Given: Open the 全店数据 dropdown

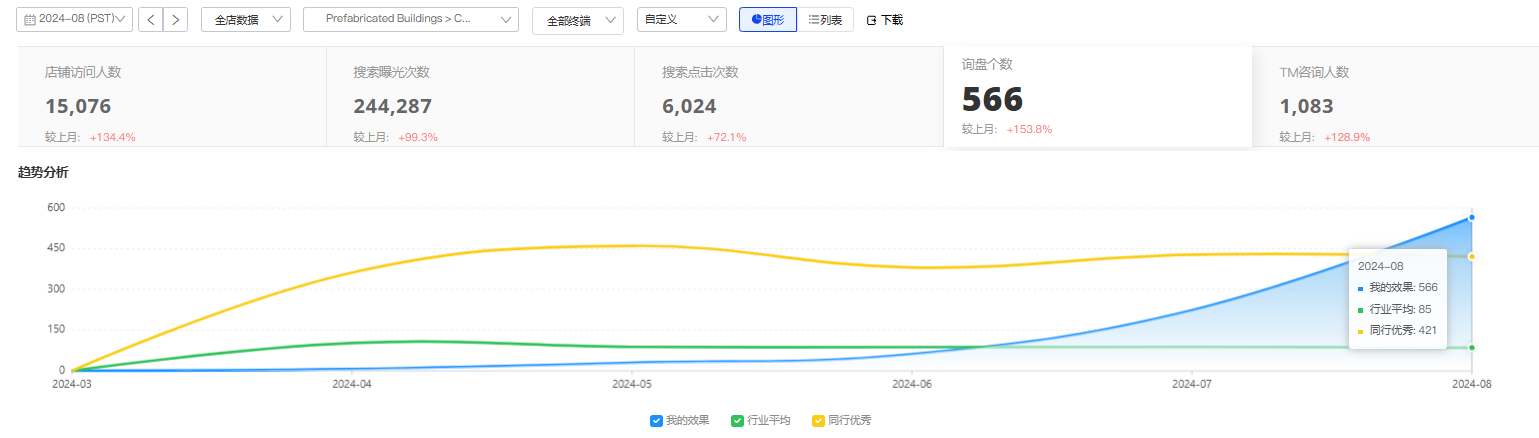Looking at the screenshot, I should click(245, 19).
